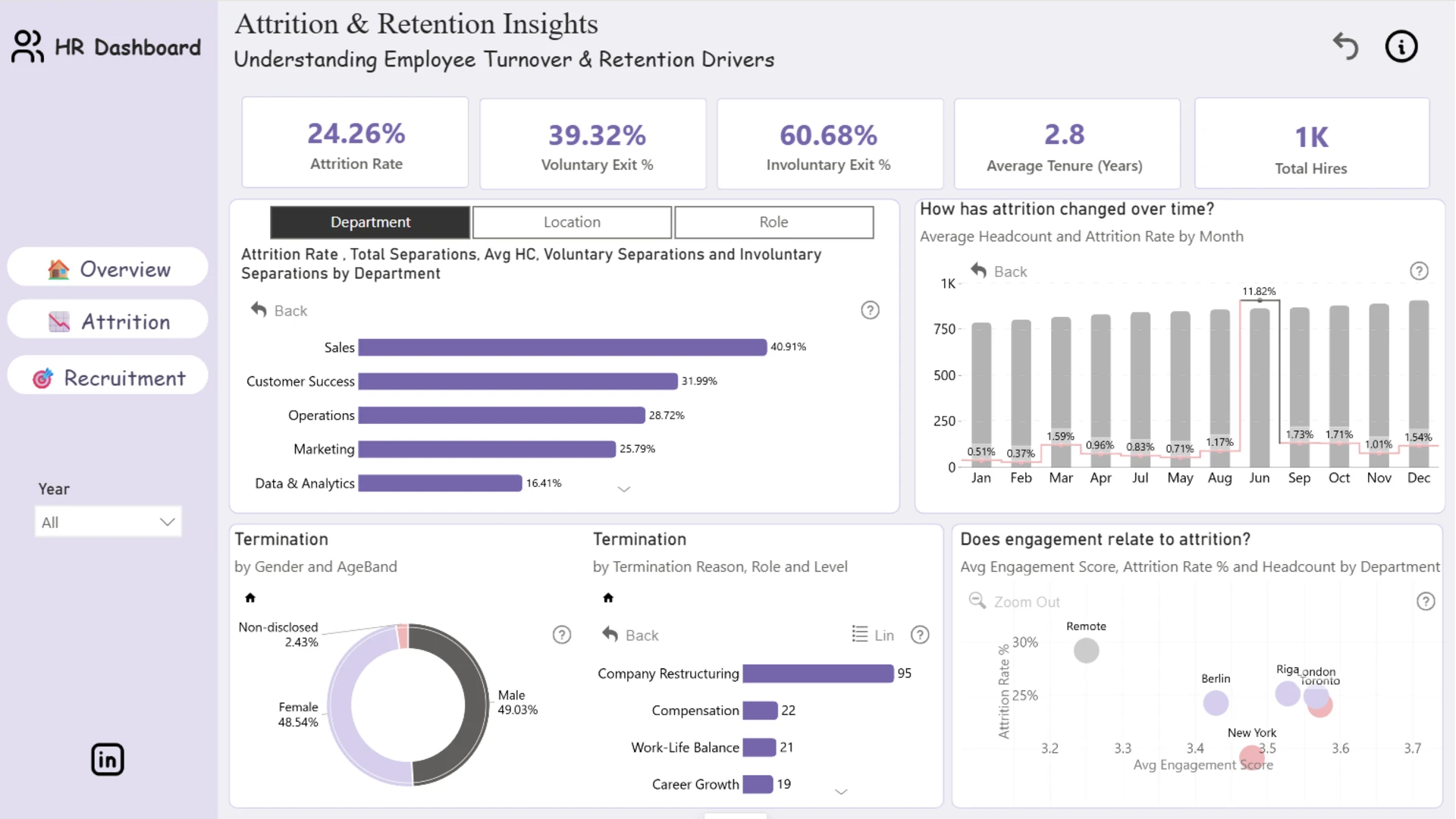Click the Back arrow in monthly attrition chart
This screenshot has height=819, width=1456.
point(979,270)
